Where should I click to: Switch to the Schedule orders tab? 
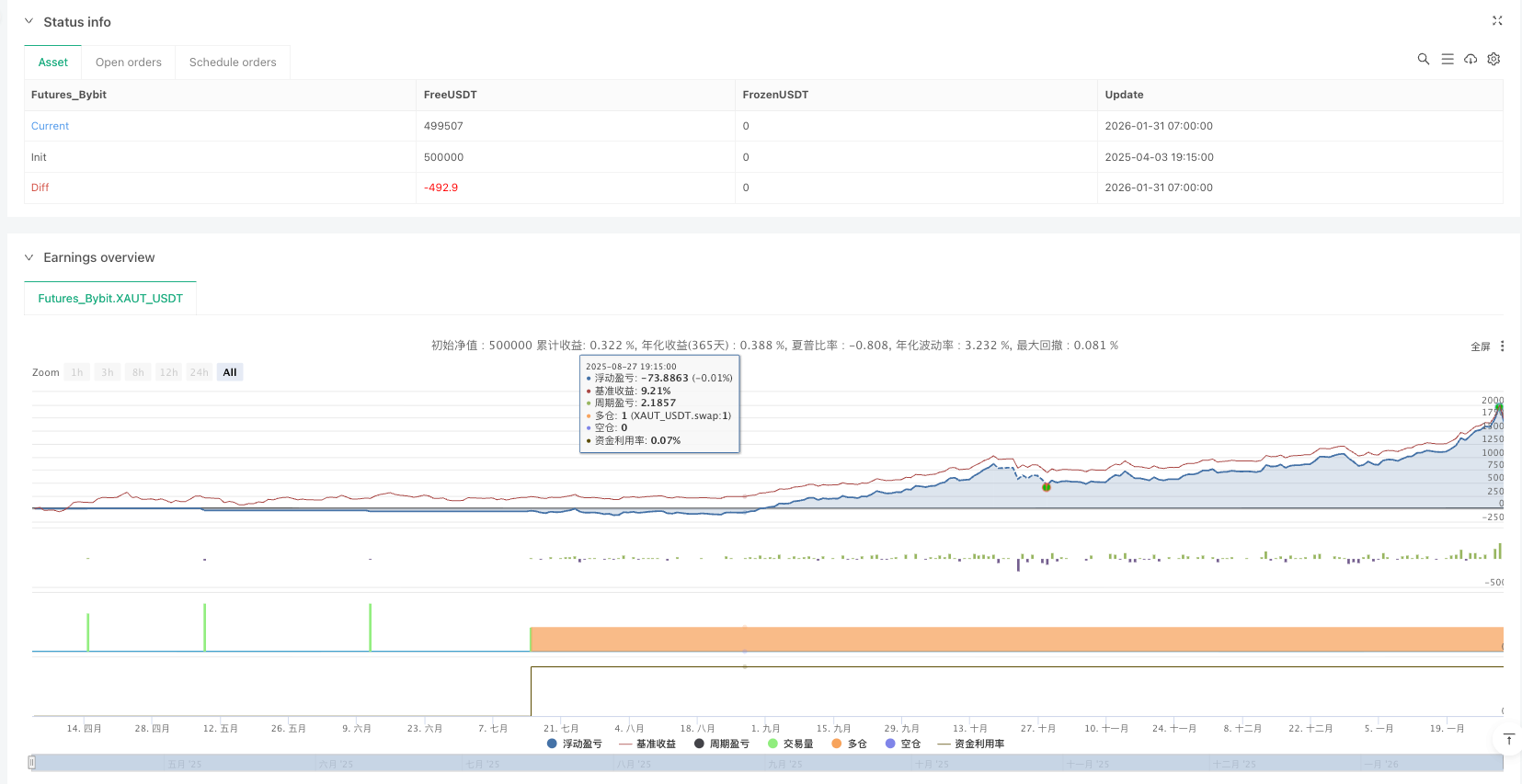[233, 62]
